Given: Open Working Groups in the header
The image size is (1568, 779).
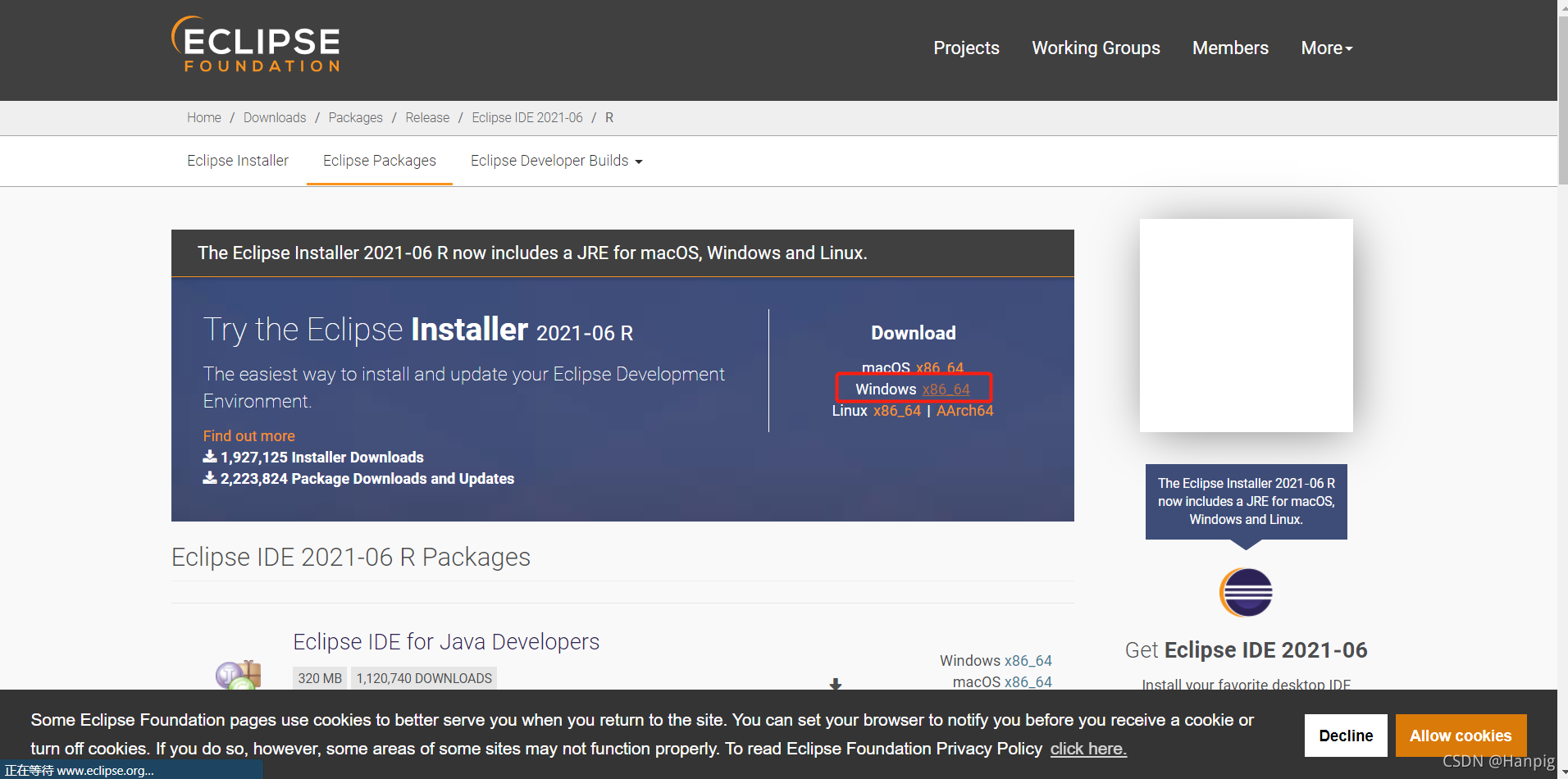Looking at the screenshot, I should point(1096,48).
